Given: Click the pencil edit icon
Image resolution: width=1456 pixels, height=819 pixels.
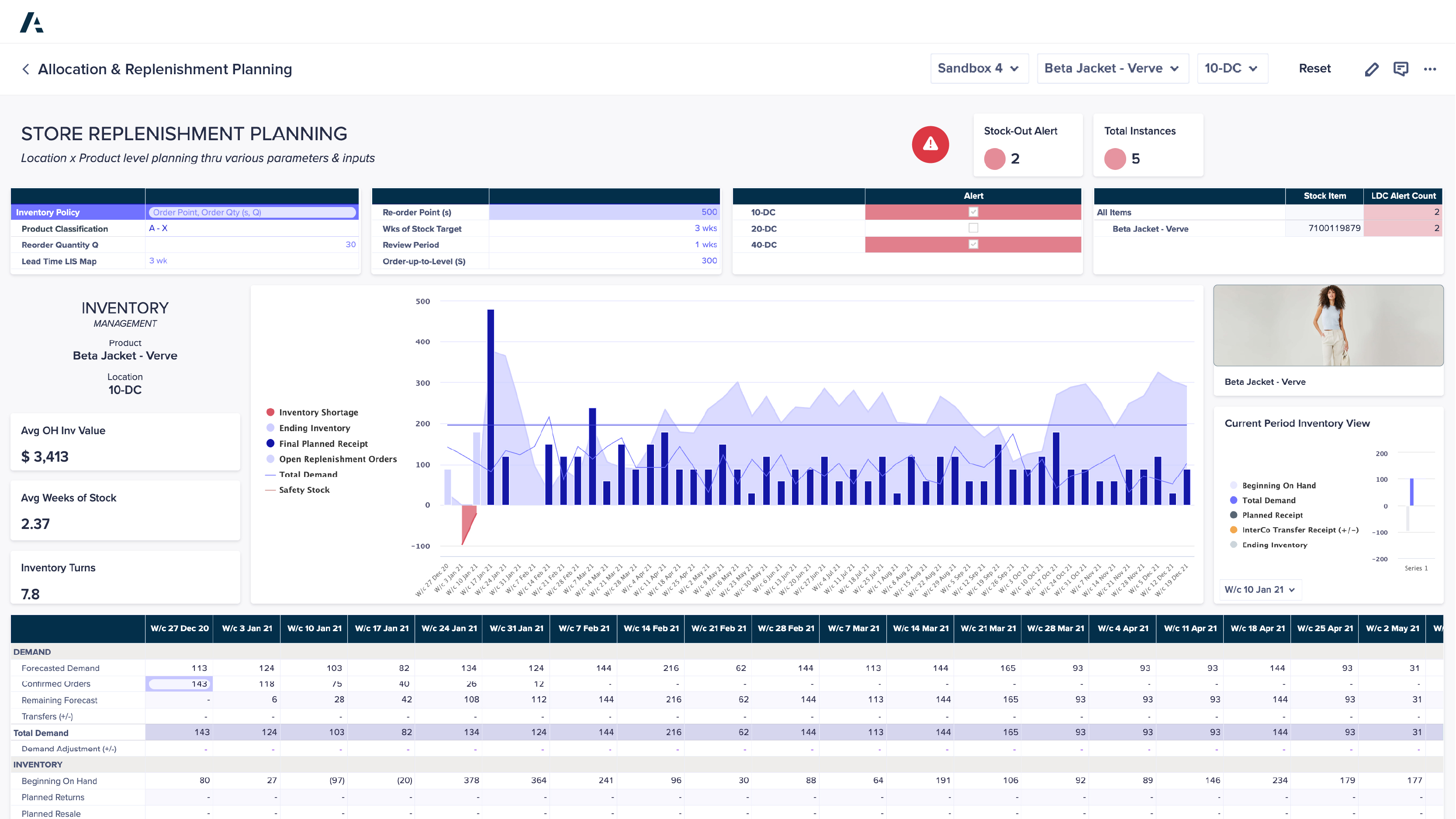Looking at the screenshot, I should 1371,69.
